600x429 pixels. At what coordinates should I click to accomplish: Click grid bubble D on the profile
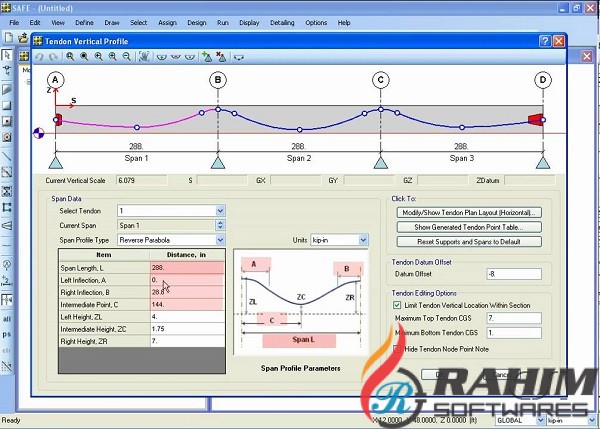pos(543,80)
